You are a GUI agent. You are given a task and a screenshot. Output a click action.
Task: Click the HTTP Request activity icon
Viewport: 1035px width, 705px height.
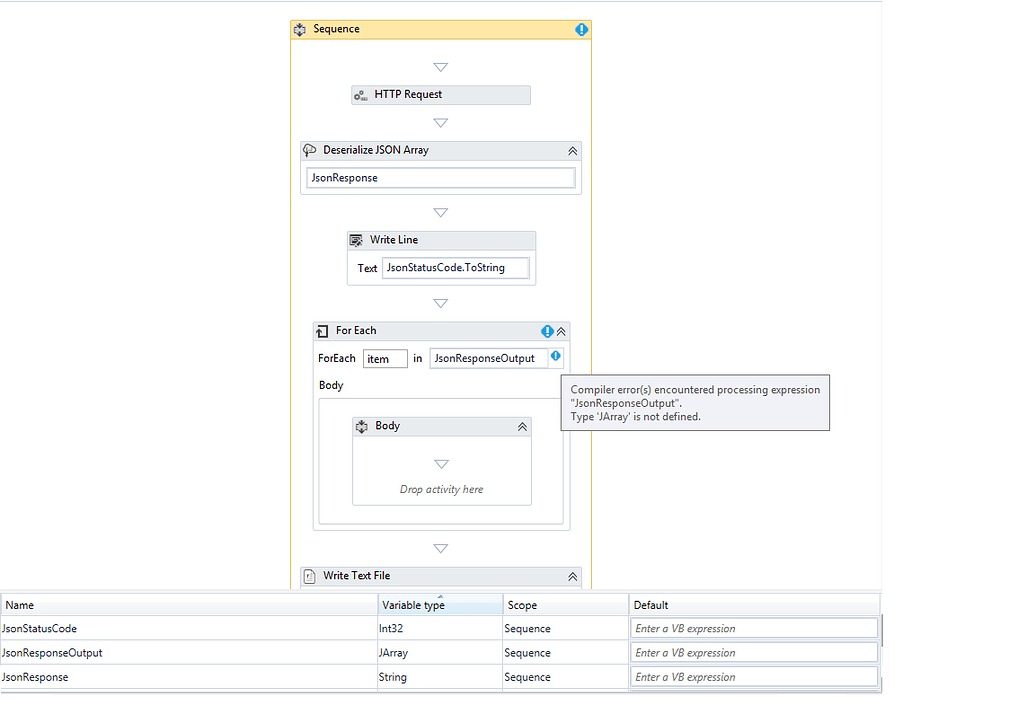click(x=361, y=94)
